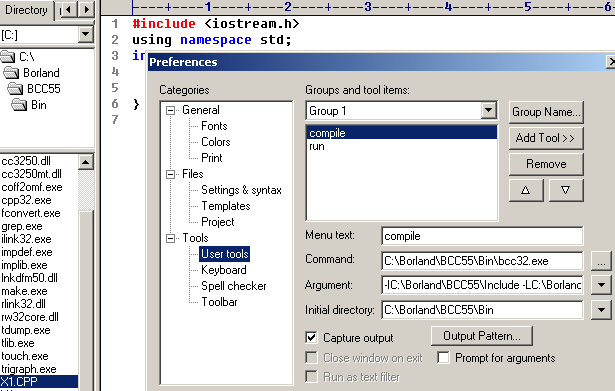Collapse the General category tree node

click(x=170, y=110)
